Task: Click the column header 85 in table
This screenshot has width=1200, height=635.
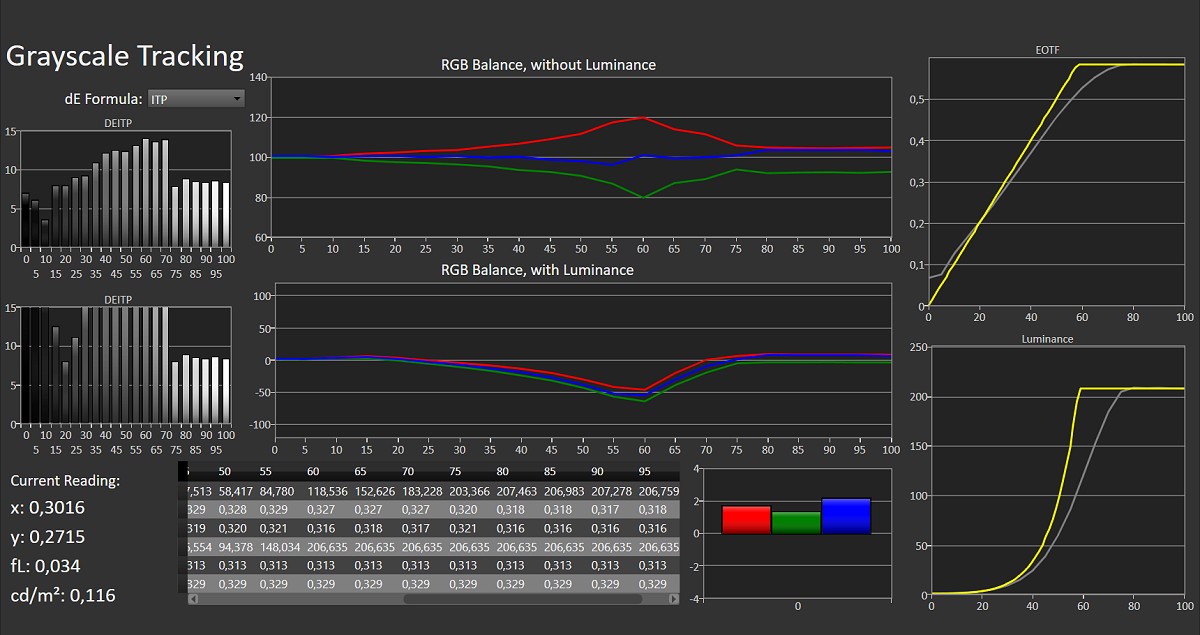Action: pyautogui.click(x=548, y=471)
